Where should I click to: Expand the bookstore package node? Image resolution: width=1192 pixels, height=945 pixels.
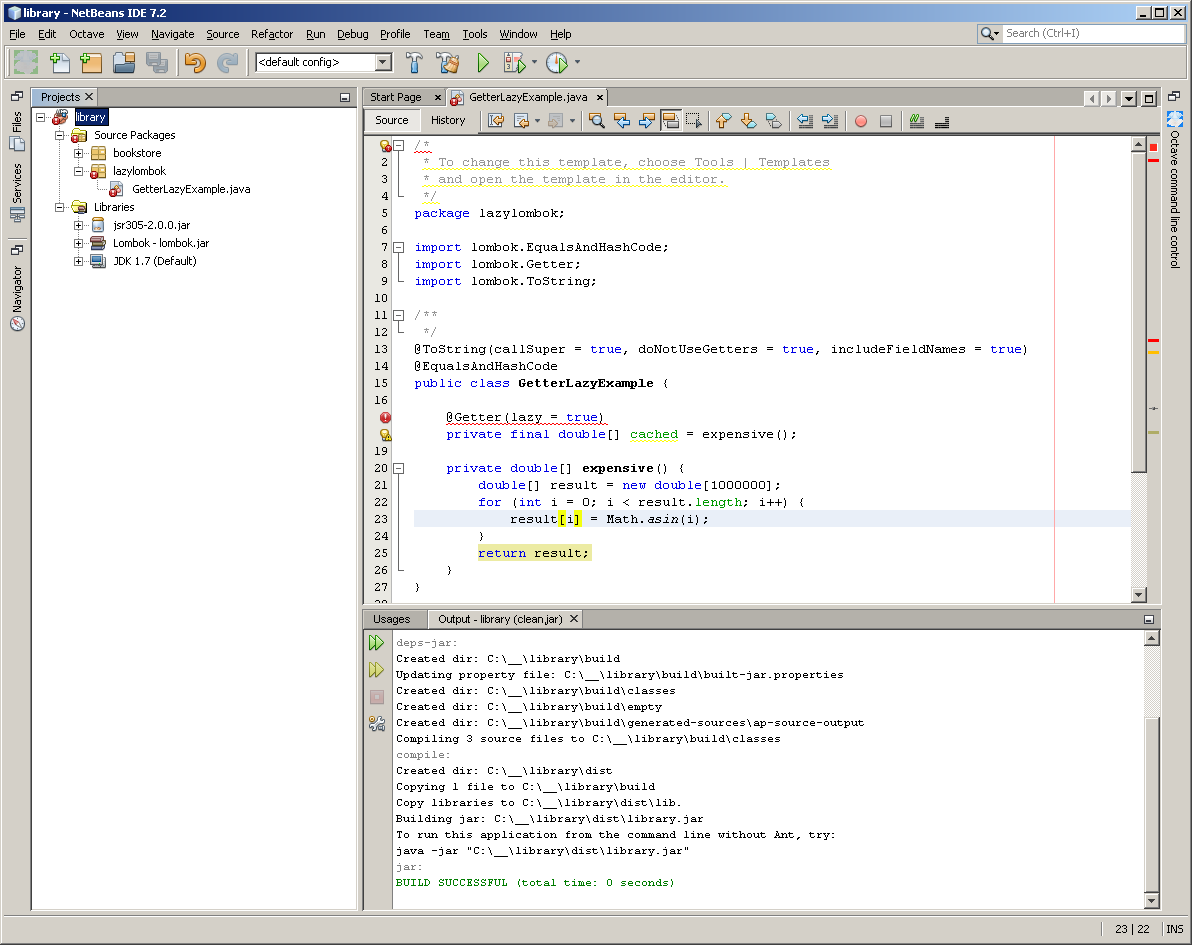[78, 153]
